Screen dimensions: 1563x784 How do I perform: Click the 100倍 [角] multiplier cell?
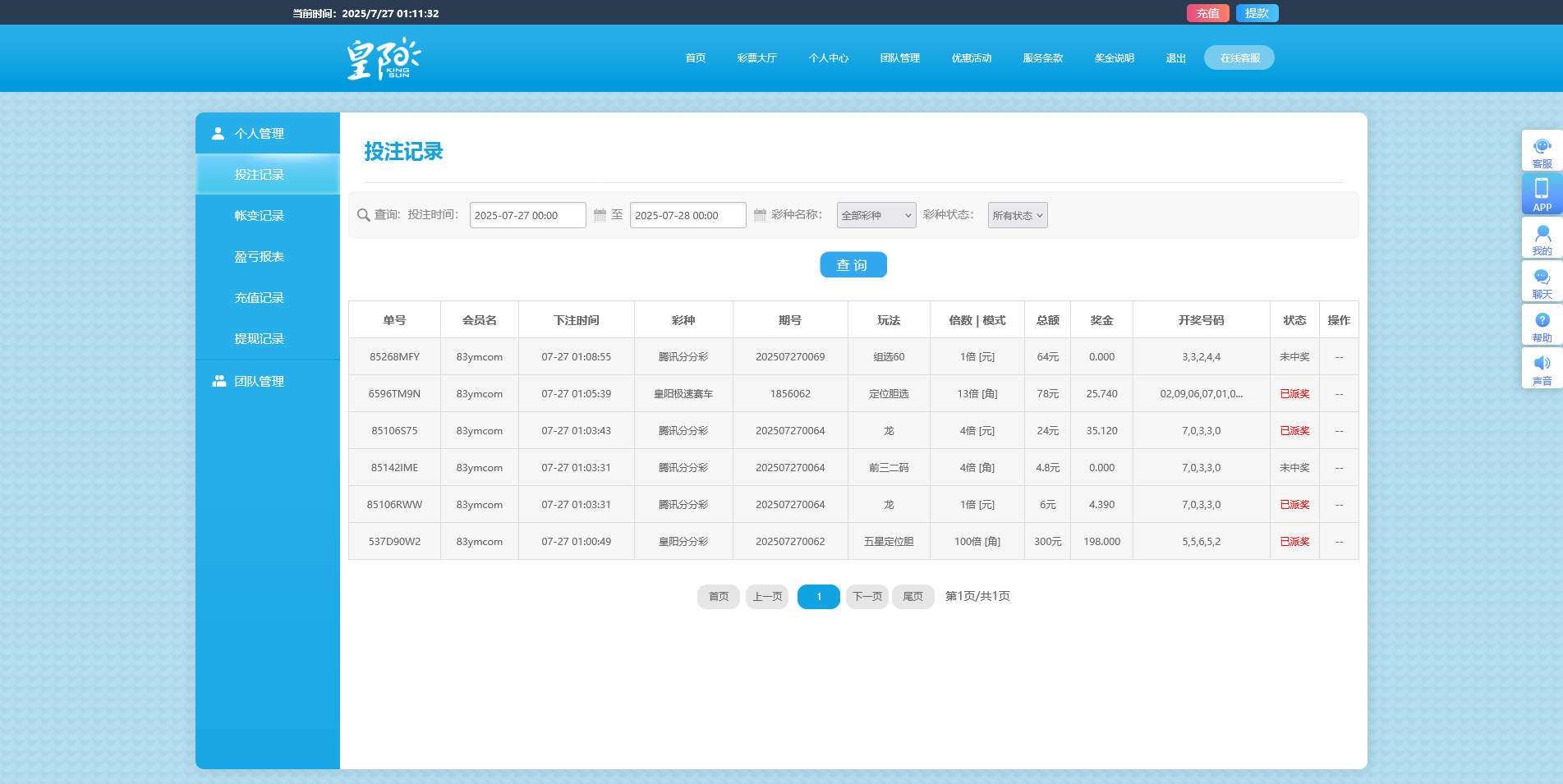pos(977,542)
